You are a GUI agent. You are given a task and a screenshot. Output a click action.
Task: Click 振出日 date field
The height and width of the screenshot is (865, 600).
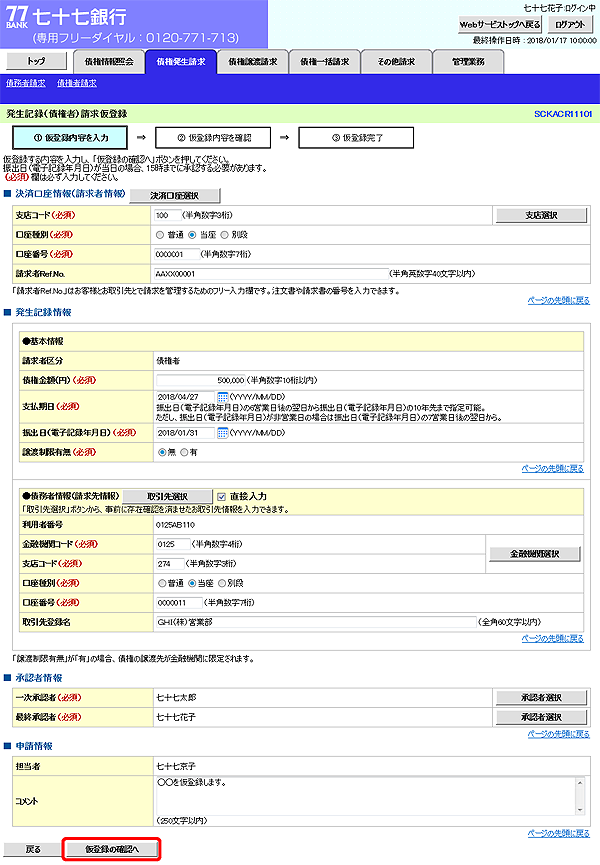coord(185,433)
